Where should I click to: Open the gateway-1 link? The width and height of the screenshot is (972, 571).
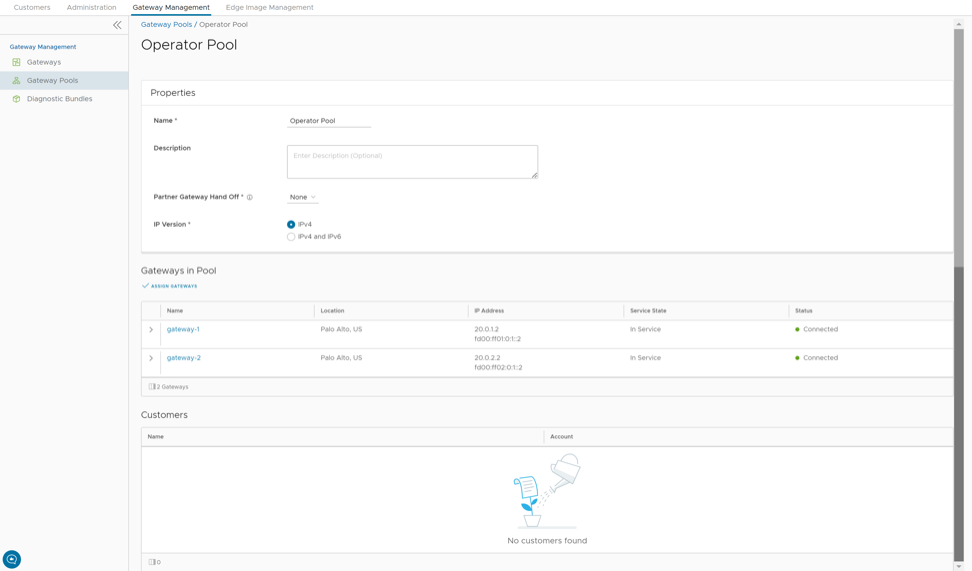183,330
